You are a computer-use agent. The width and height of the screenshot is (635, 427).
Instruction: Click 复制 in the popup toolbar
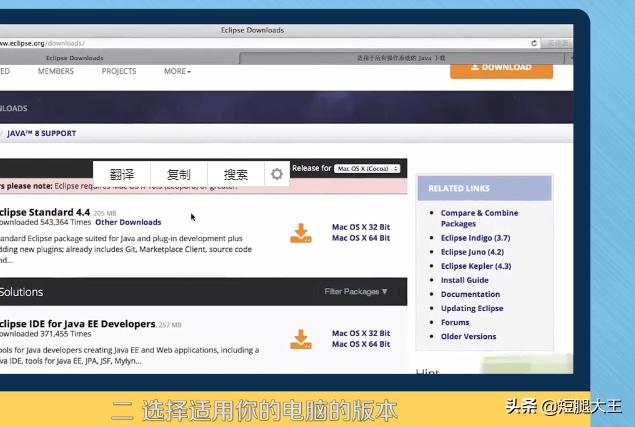click(x=179, y=174)
